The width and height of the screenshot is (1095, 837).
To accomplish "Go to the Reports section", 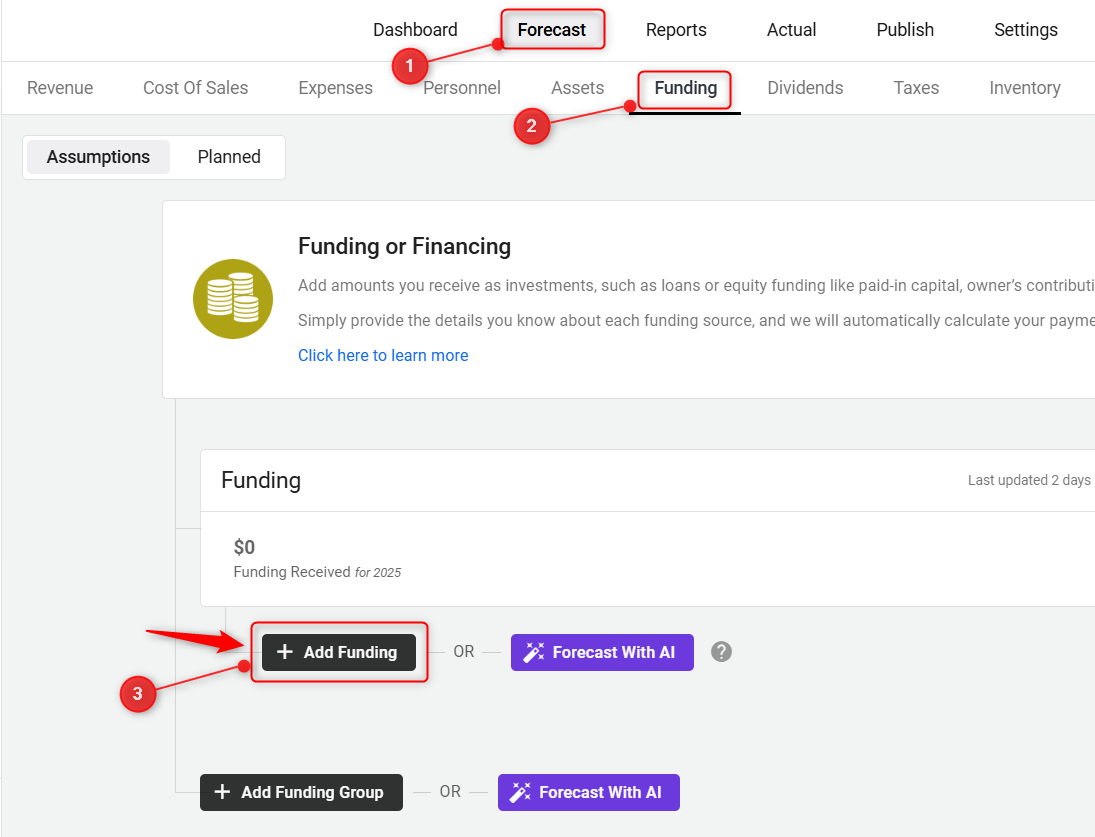I will tap(676, 30).
